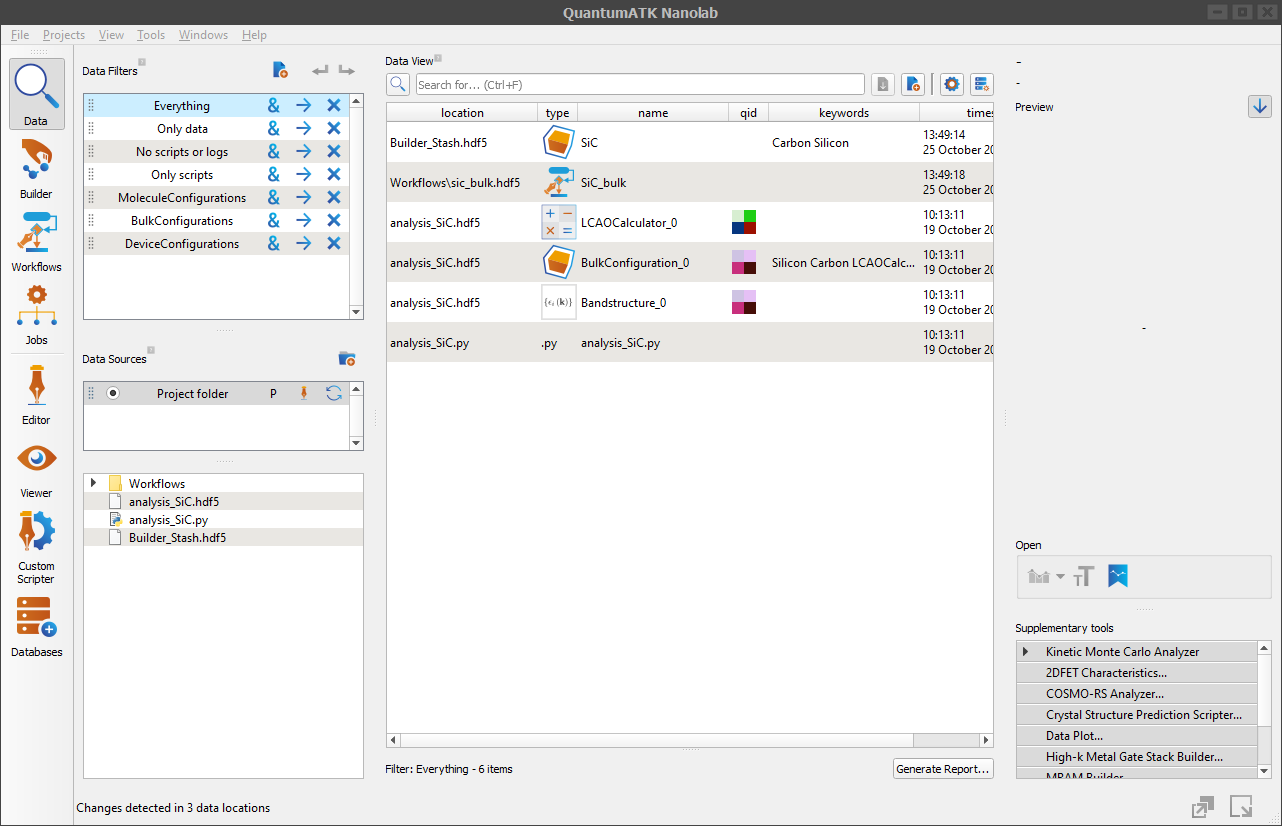Image resolution: width=1282 pixels, height=826 pixels.
Task: Open the dropdown arrow beside plot icon
Action: (x=1060, y=577)
